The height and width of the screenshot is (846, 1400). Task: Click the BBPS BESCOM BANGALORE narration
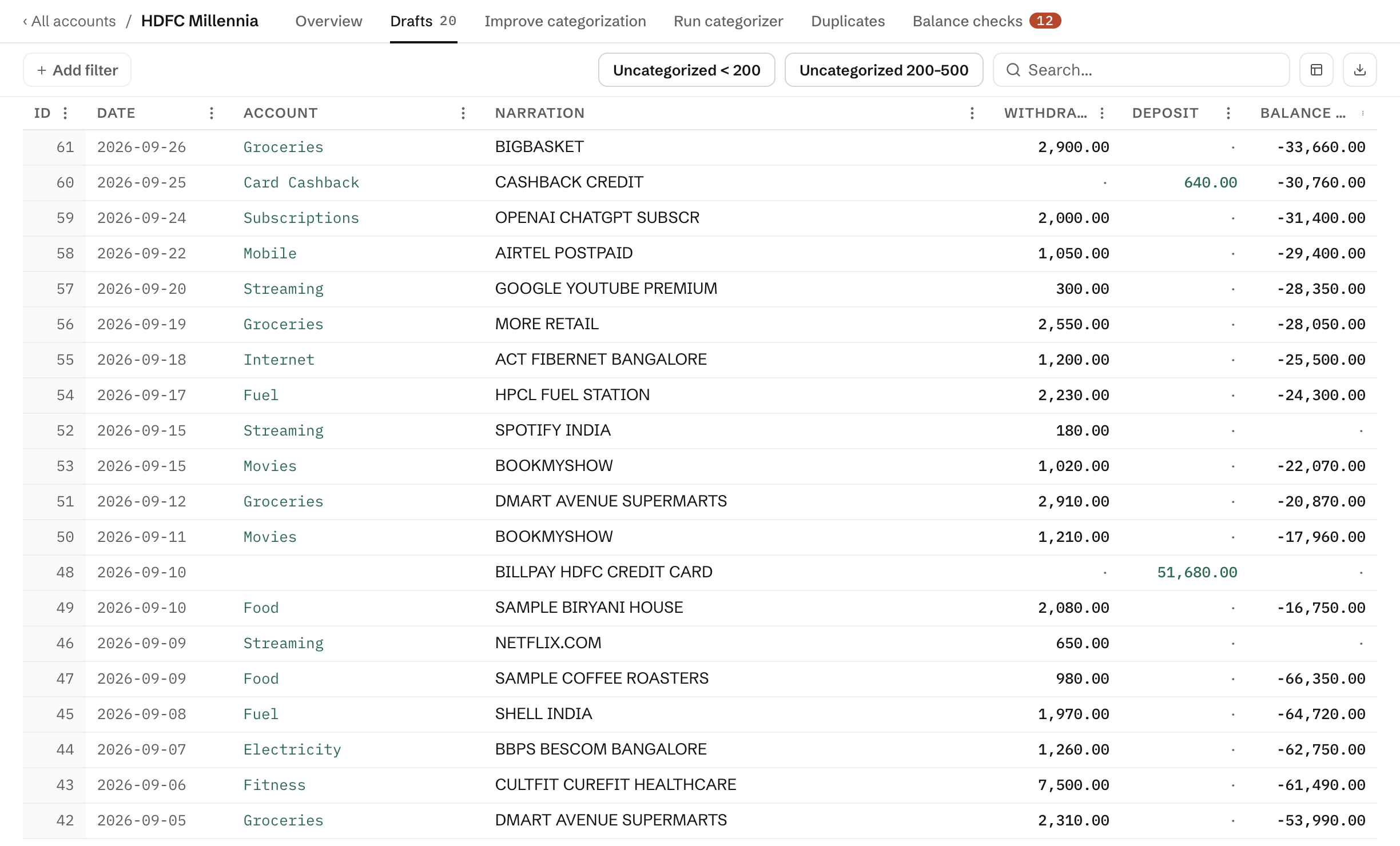(600, 749)
